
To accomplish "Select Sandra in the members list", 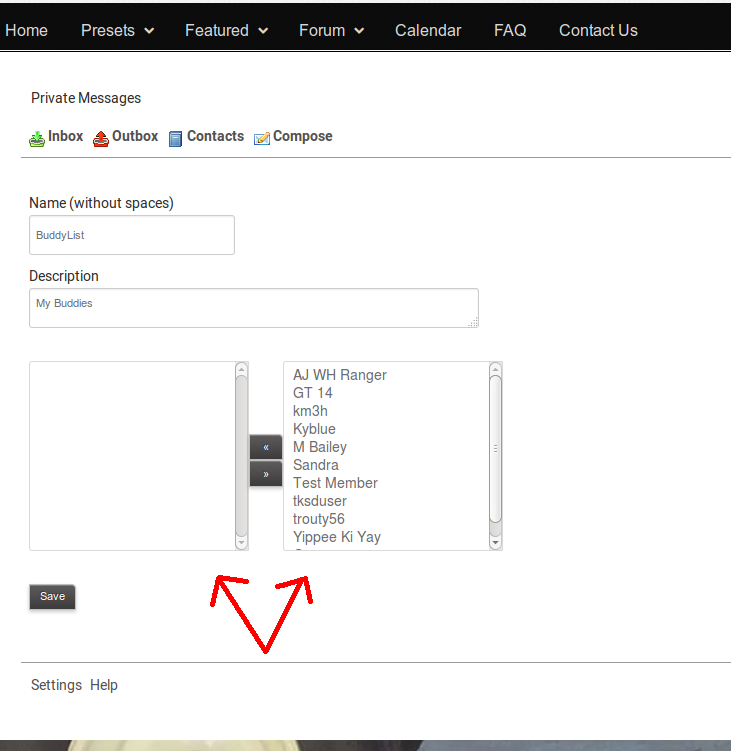I will (x=316, y=465).
